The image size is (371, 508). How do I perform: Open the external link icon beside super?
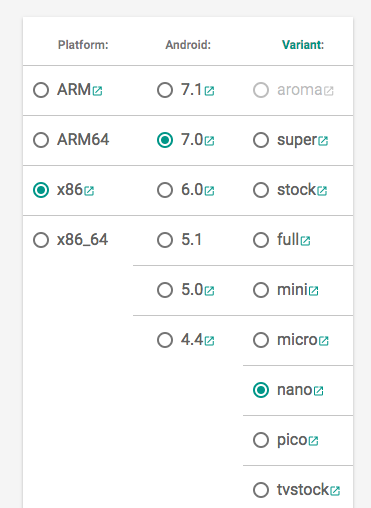[323, 141]
